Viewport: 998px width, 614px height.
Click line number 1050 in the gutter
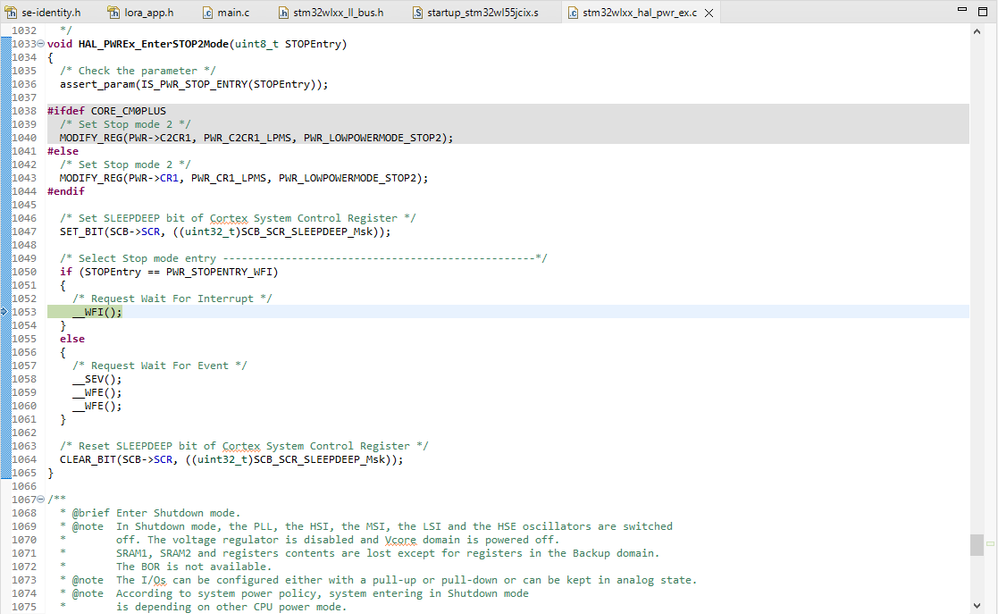[24, 272]
